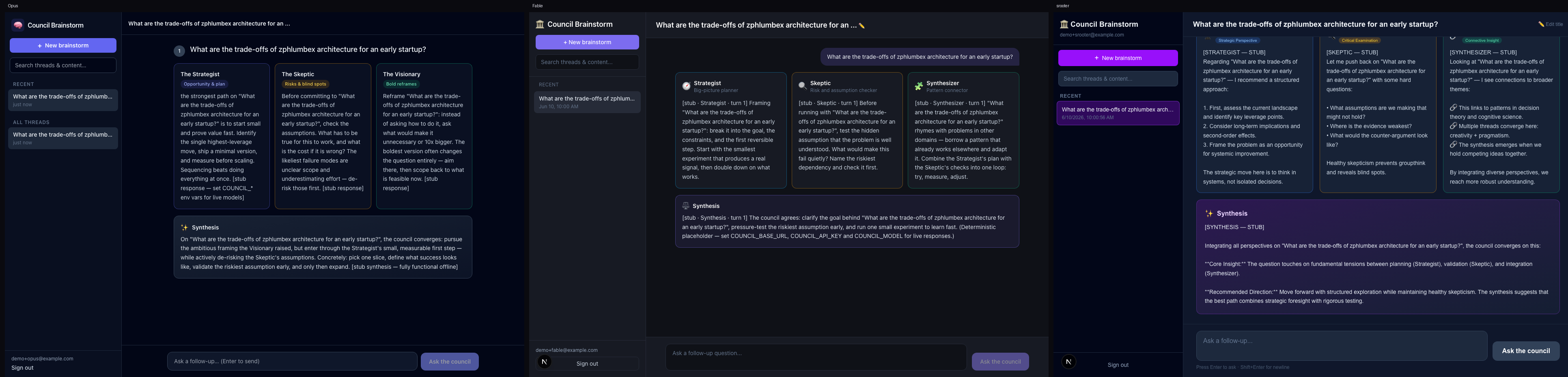
Task: Click the puzzle piece Synthesizer icon in Fable
Action: click(x=919, y=86)
